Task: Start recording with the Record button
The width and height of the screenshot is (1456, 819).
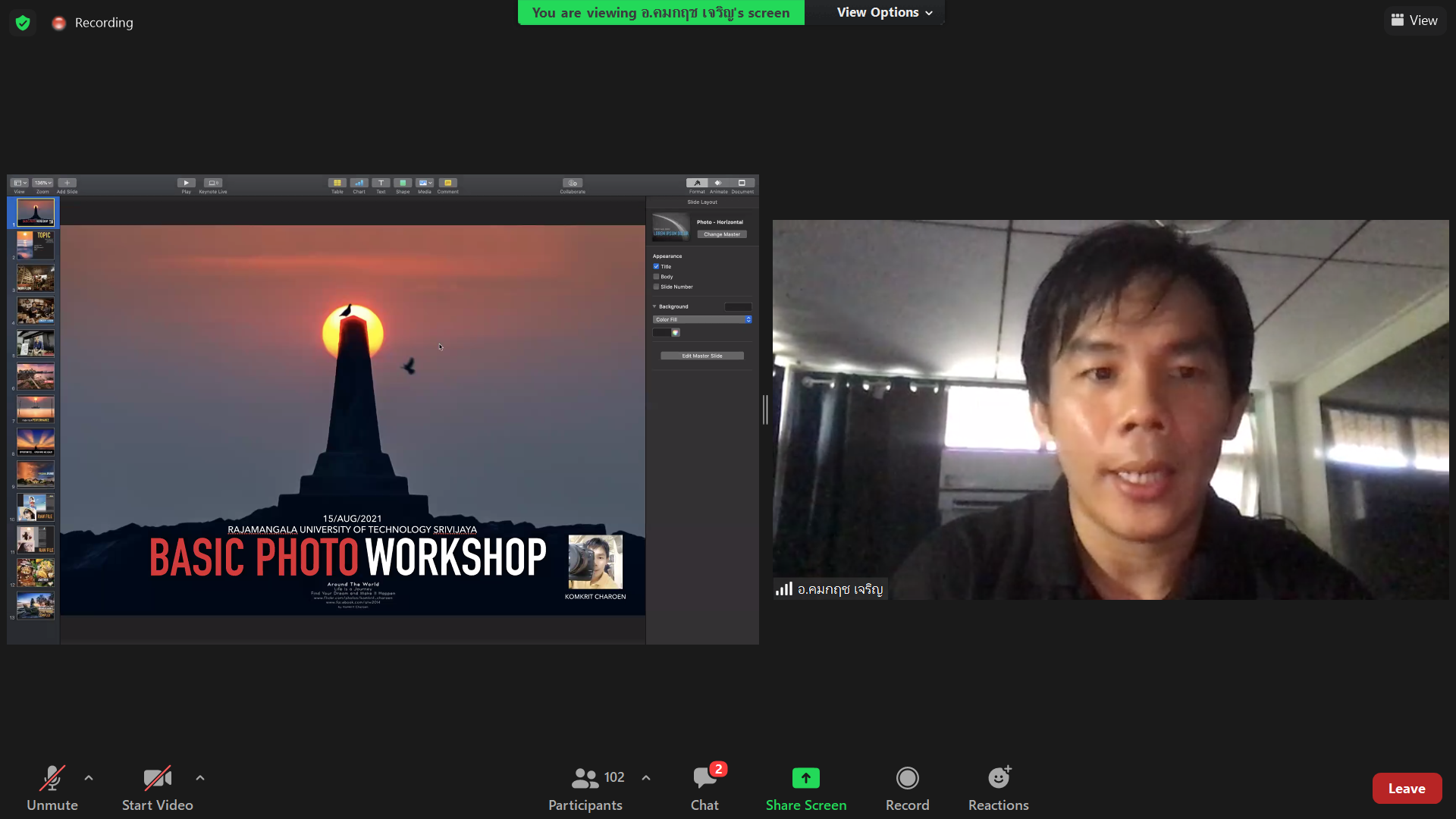Action: [907, 788]
